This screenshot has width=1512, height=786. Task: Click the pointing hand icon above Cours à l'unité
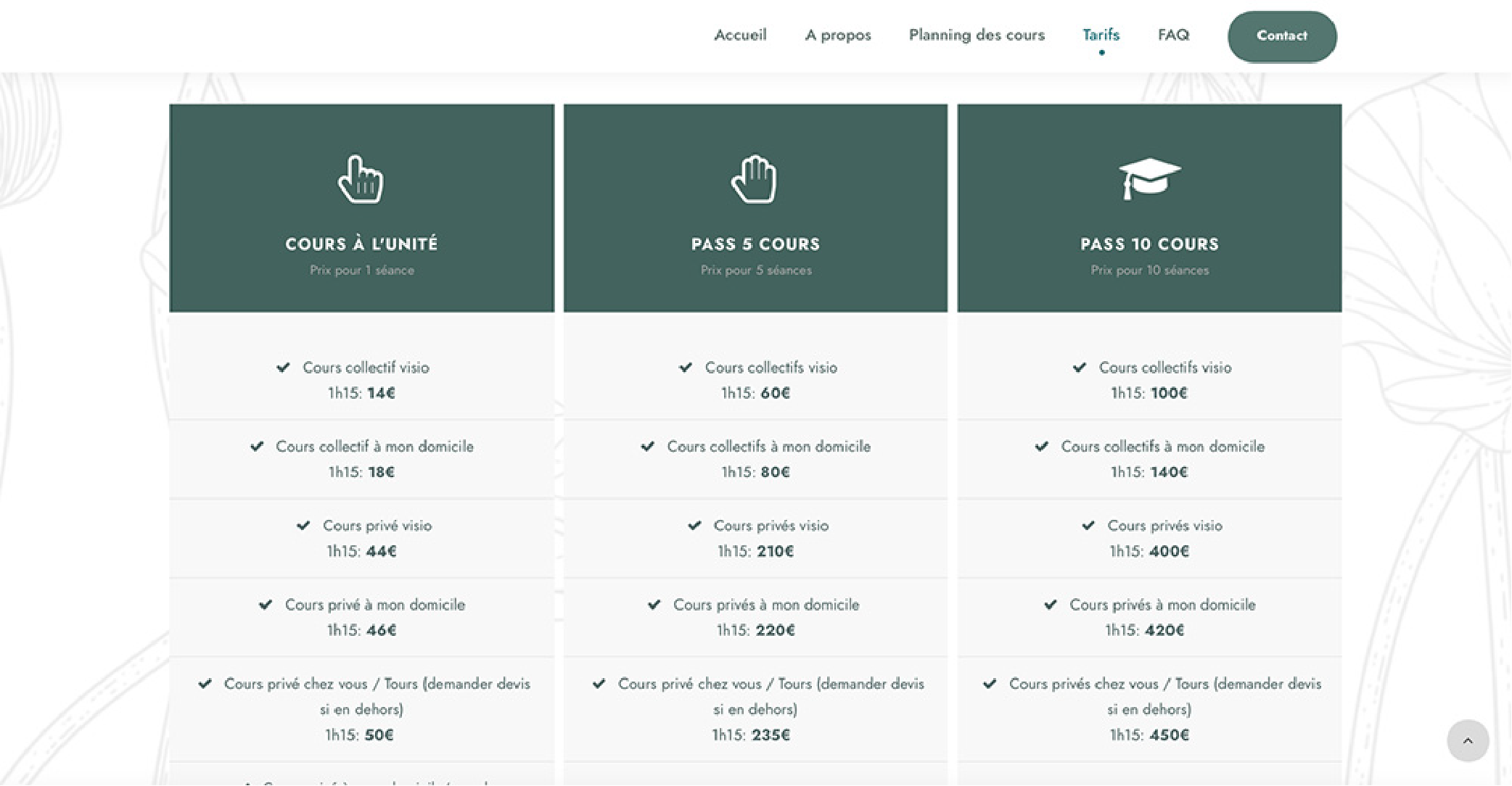click(x=361, y=179)
